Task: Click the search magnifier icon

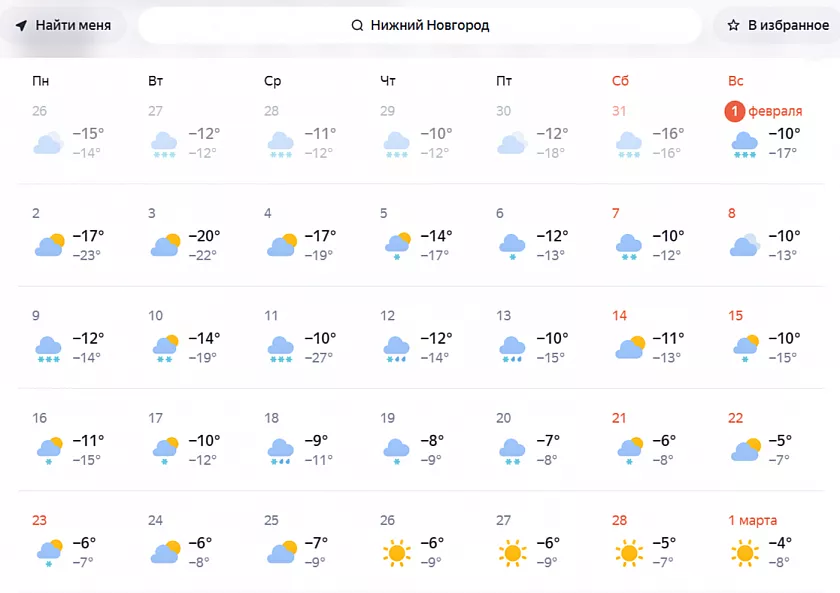Action: [357, 25]
